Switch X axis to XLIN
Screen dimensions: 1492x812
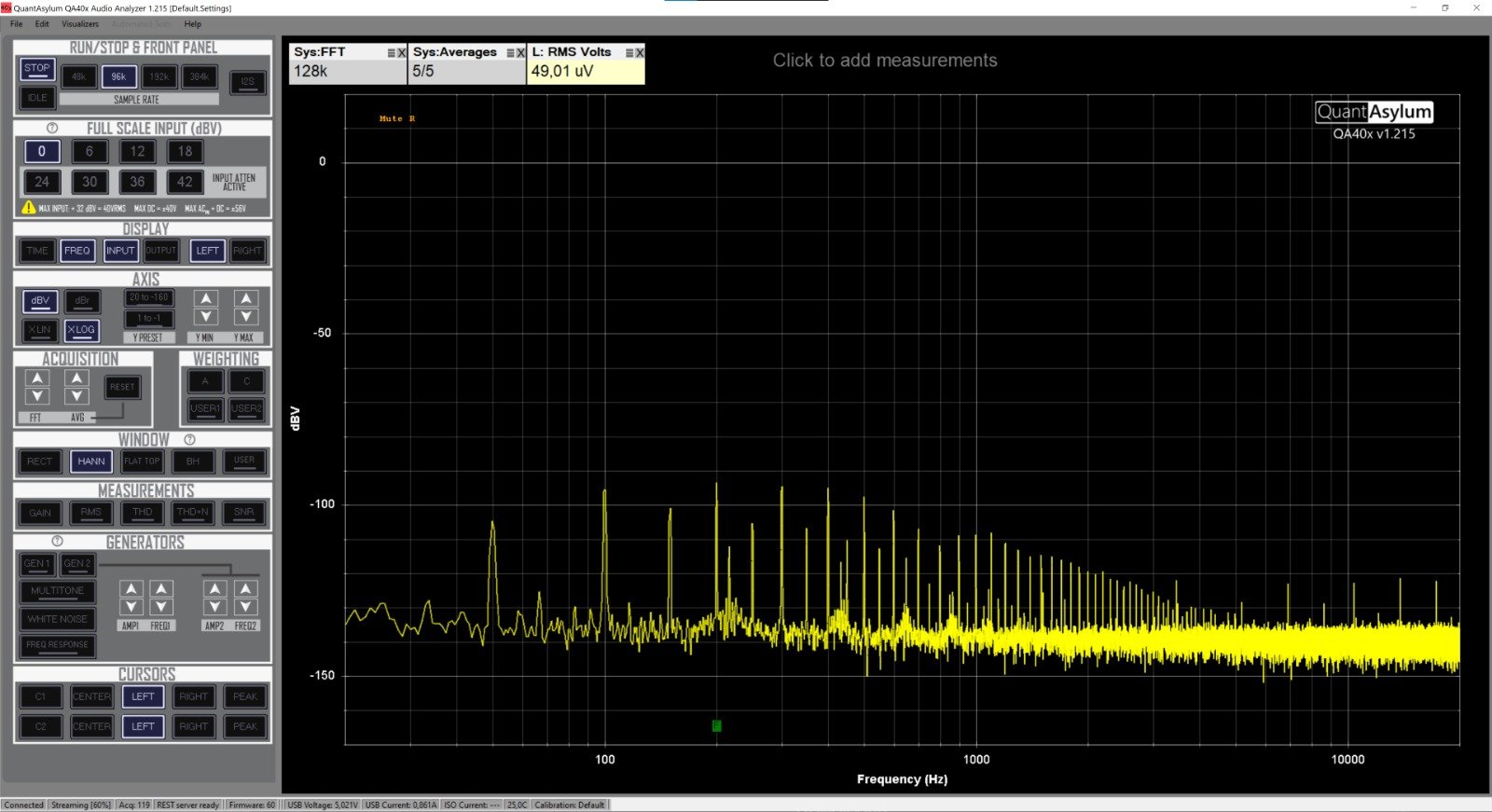click(x=39, y=330)
